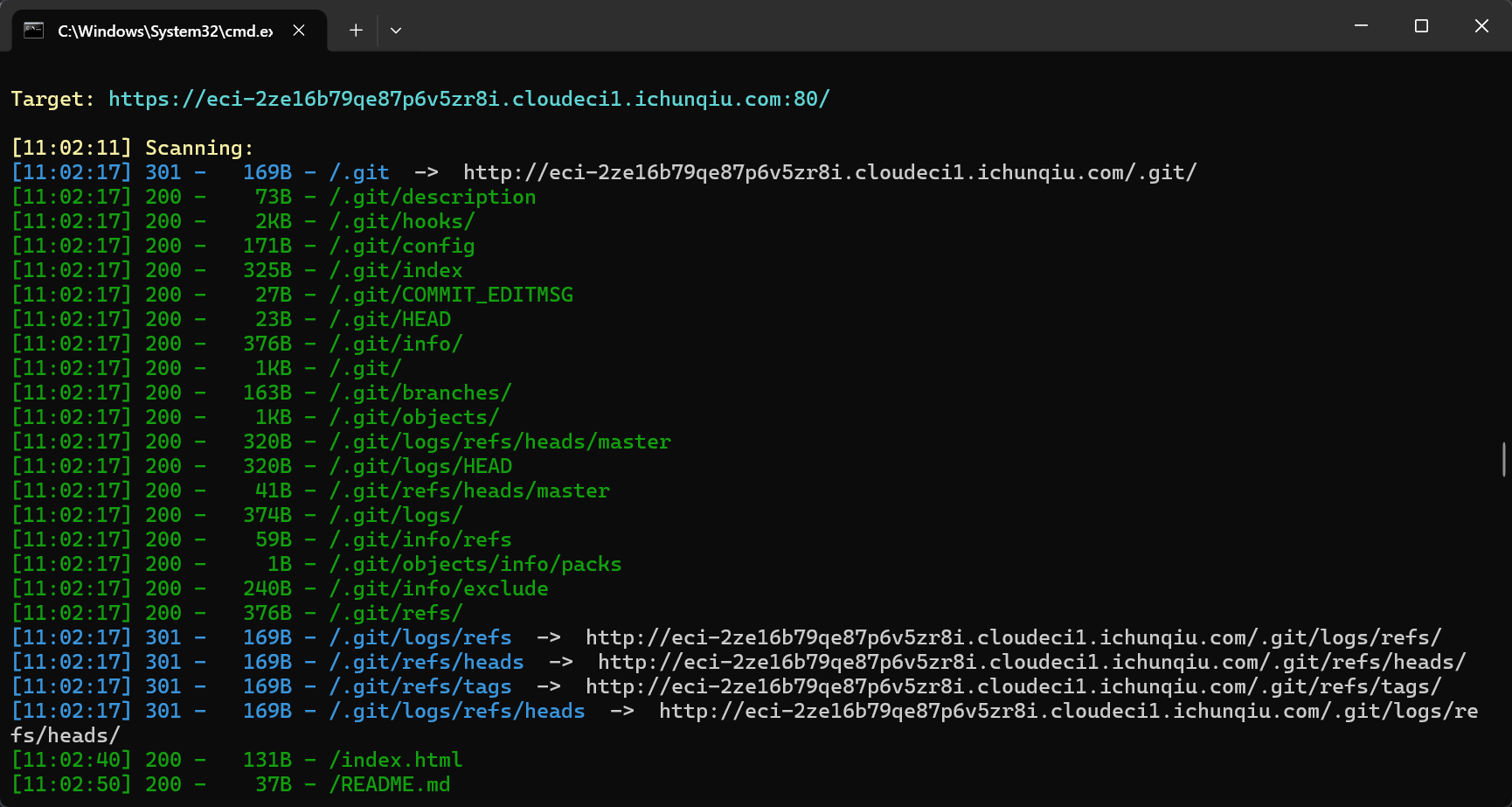Close the cmd.exe terminal tab

(x=299, y=31)
